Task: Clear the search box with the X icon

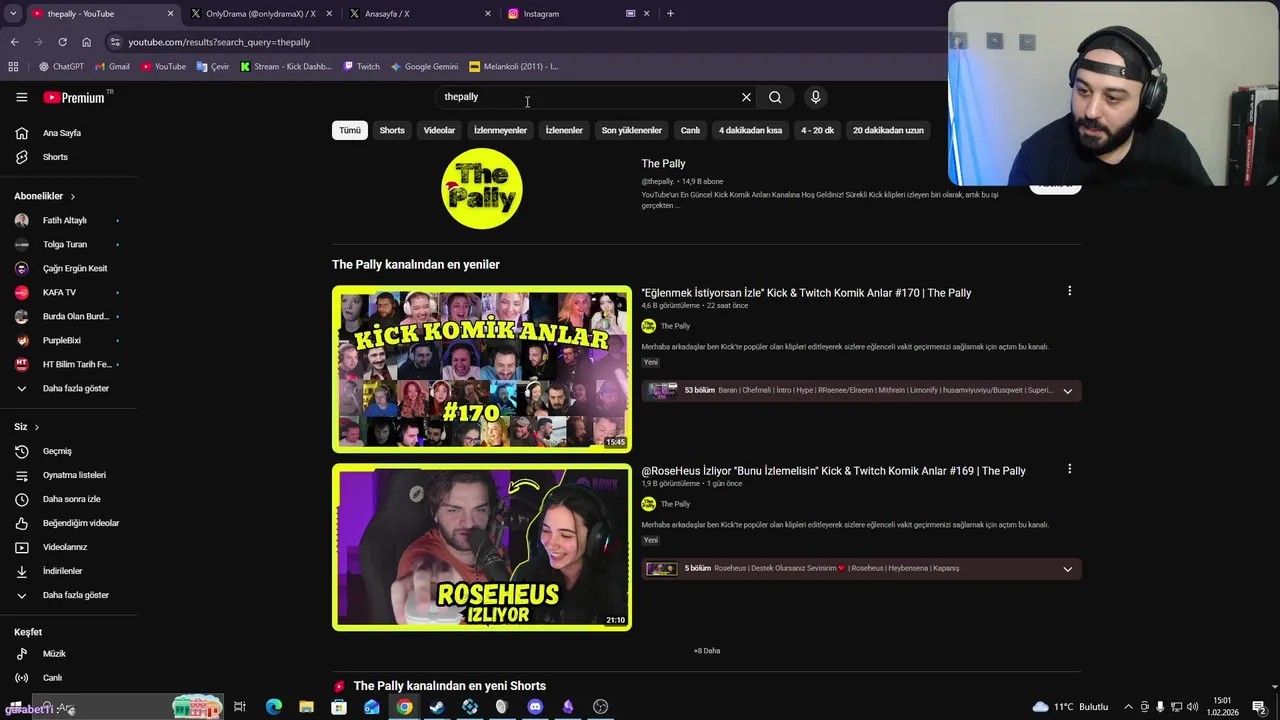Action: (x=746, y=97)
